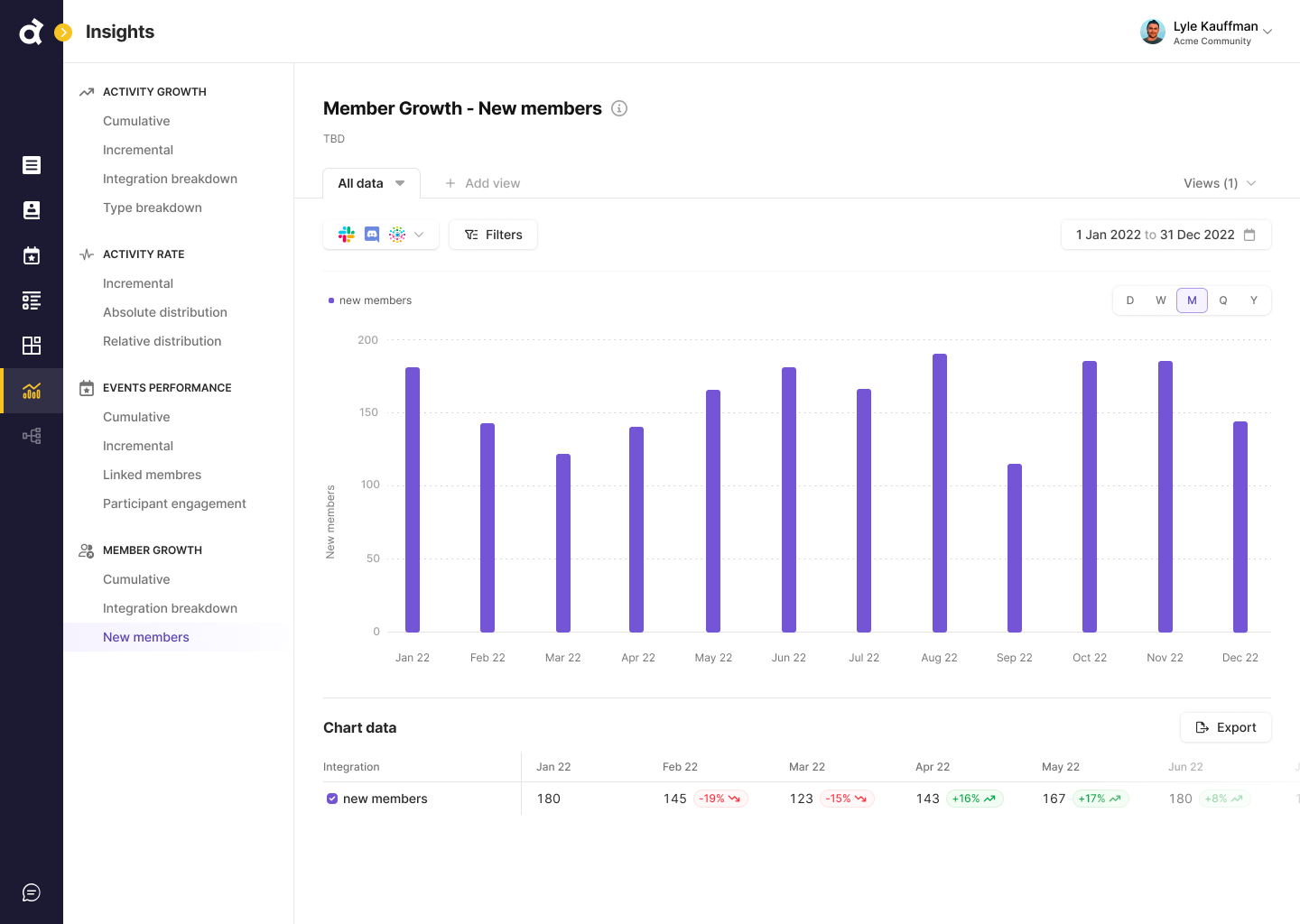Screen dimensions: 1300x924
Task: Switch chart granularity to Weekly (W)
Action: click(1161, 300)
